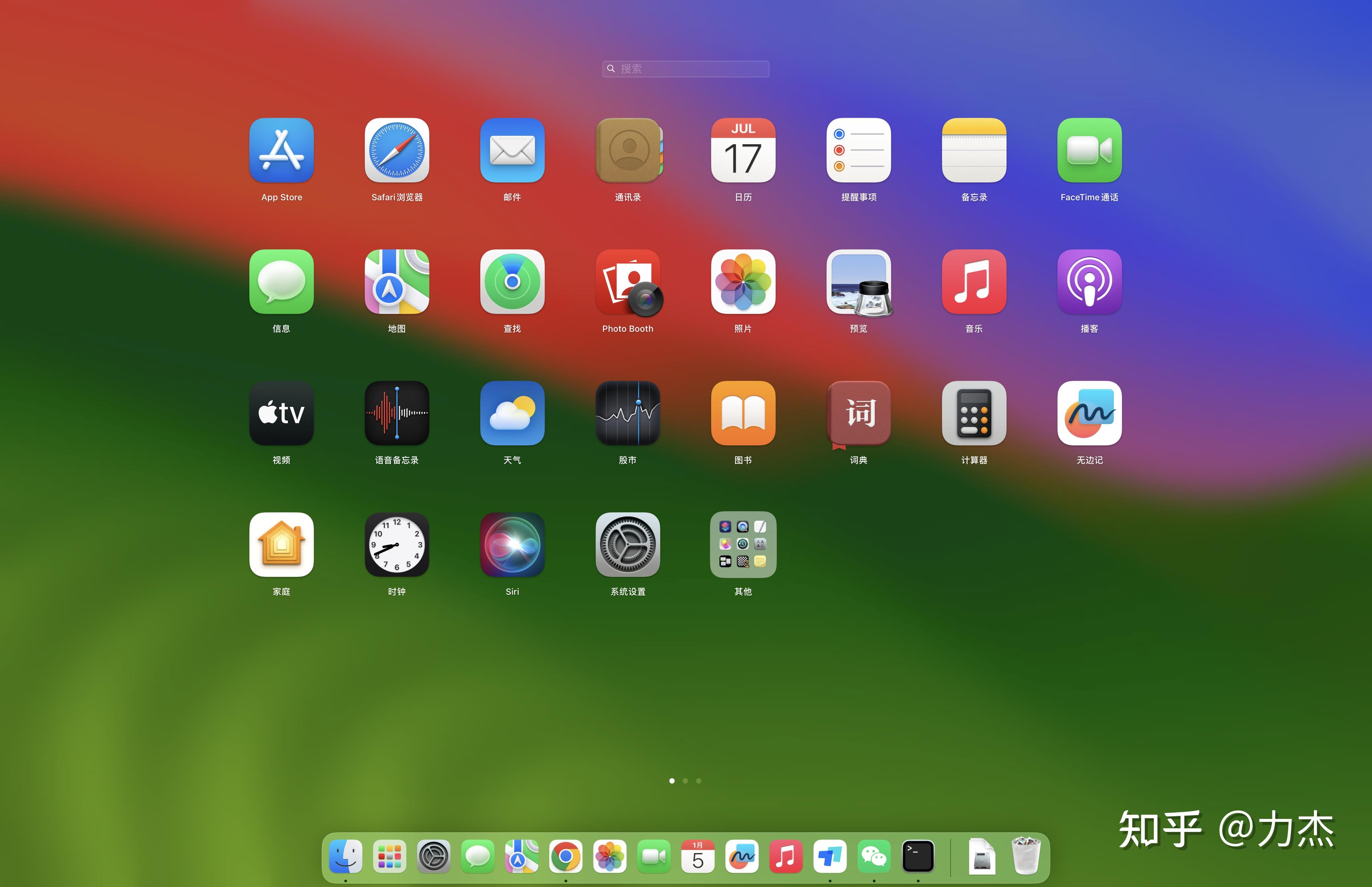Screen dimensions: 1372x887
Task: Click the '语音备忘录' label text
Action: (x=397, y=460)
